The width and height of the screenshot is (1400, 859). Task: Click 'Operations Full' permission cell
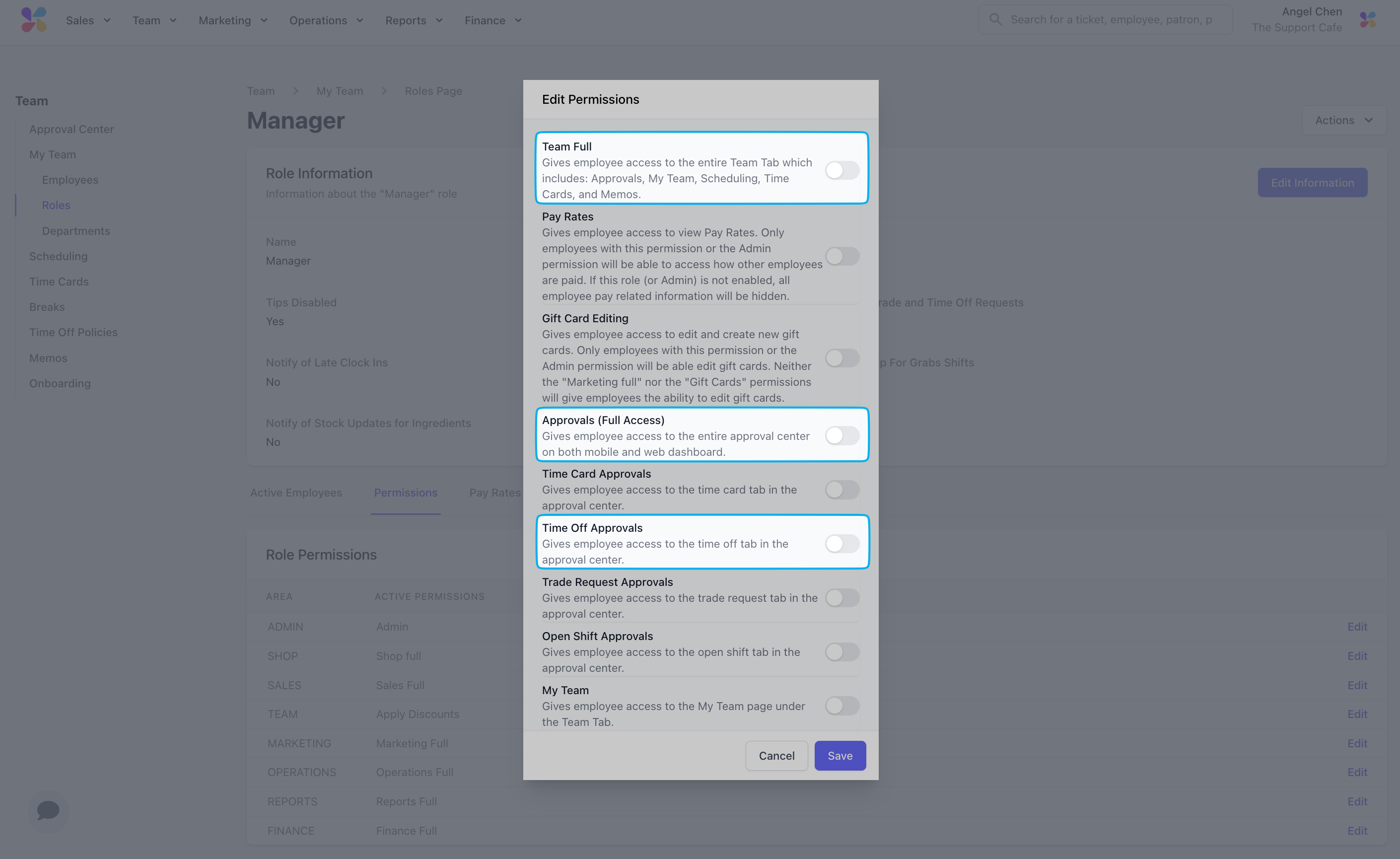(415, 772)
